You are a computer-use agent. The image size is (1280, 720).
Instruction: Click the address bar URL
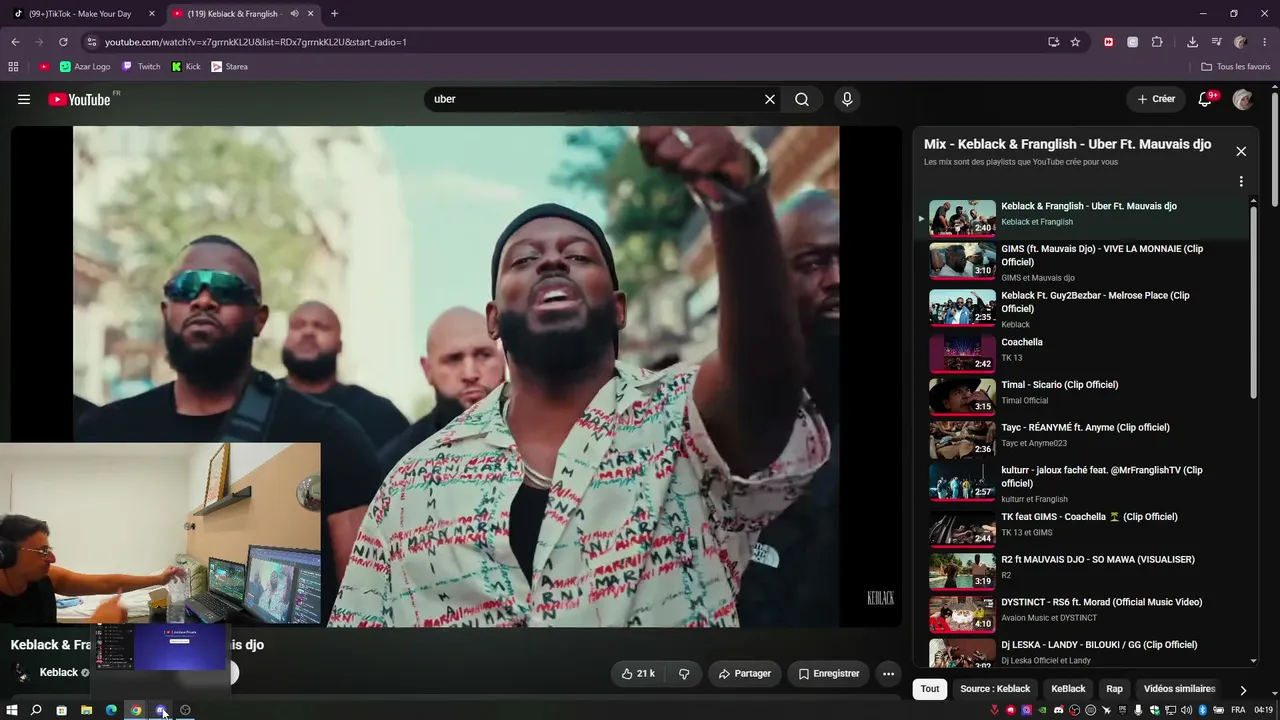256,42
